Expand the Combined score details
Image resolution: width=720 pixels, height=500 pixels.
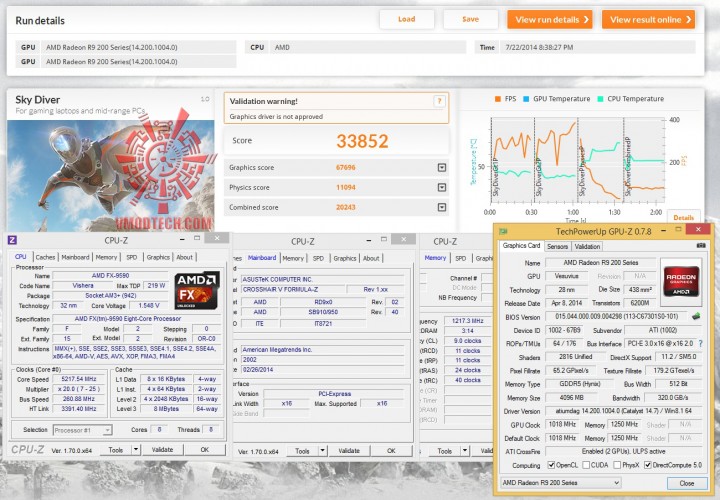coord(442,208)
